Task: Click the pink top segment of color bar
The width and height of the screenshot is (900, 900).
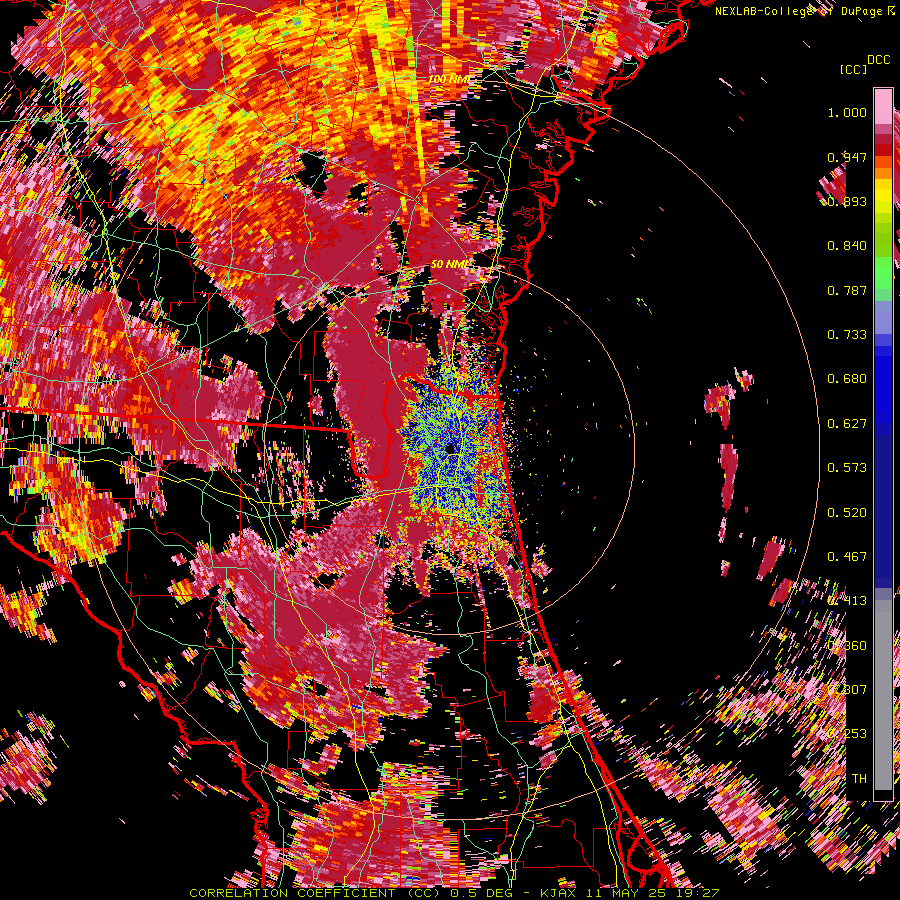Action: point(883,106)
